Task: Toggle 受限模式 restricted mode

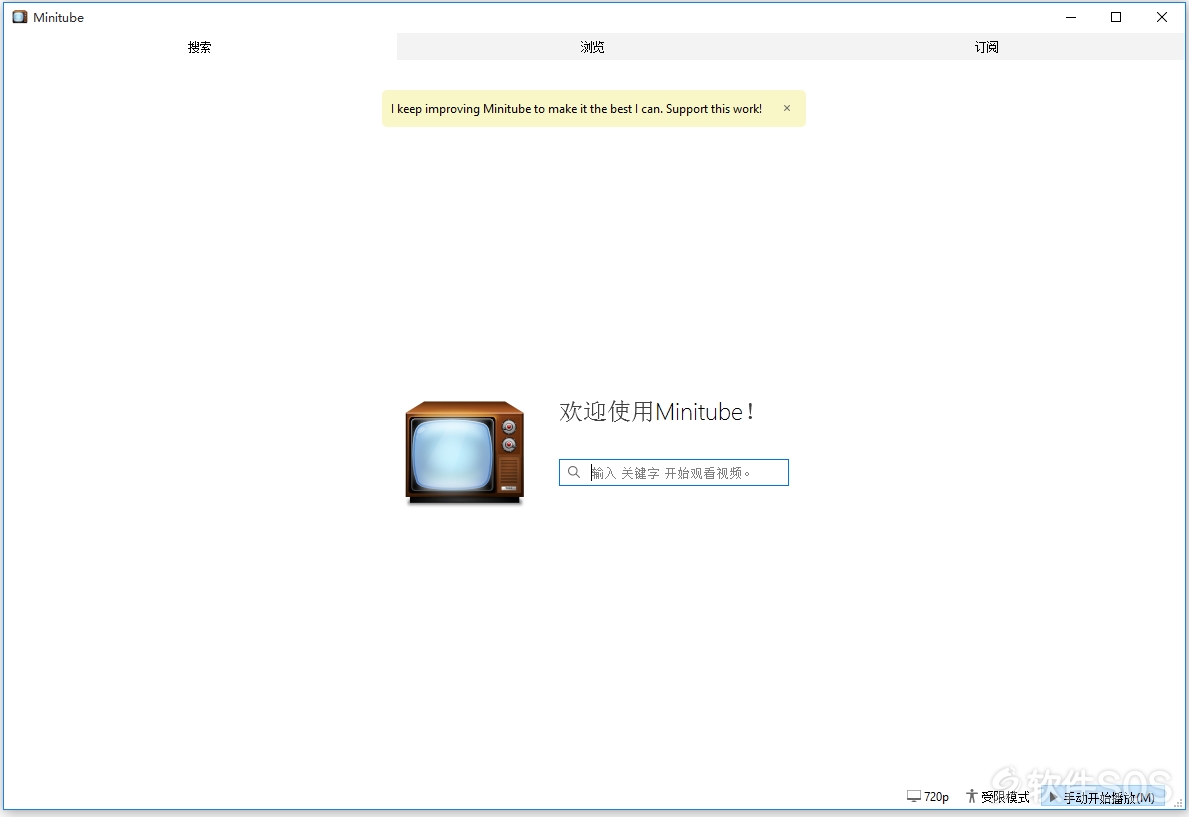Action: (998, 797)
